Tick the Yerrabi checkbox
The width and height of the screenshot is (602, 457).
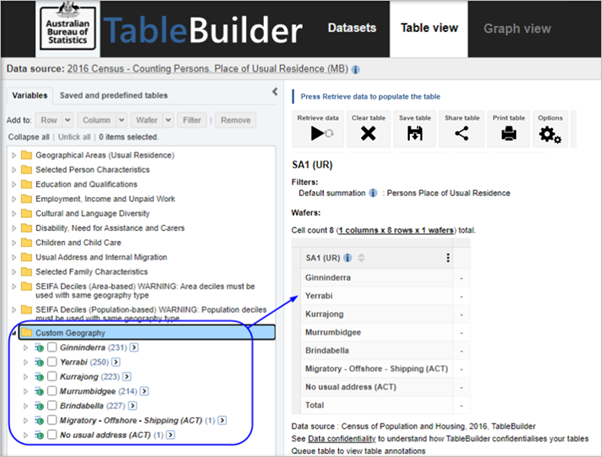coord(52,362)
